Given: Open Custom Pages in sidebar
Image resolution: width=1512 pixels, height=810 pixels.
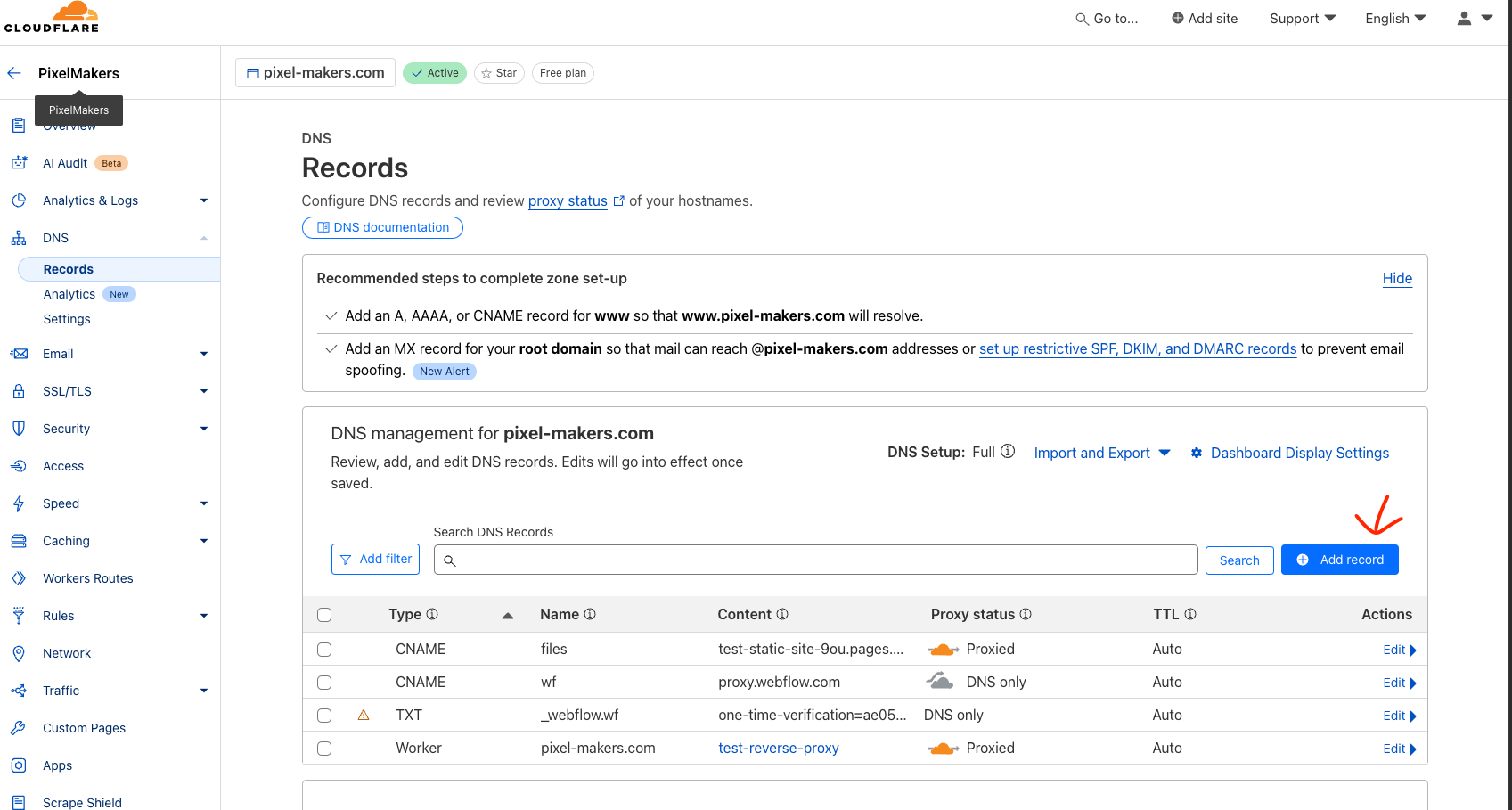Looking at the screenshot, I should click(85, 728).
